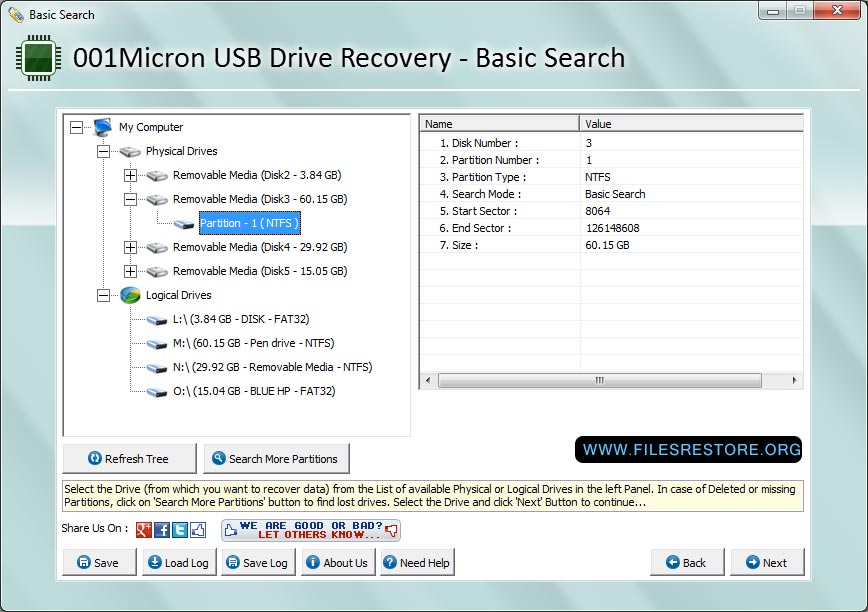Click the O:\ BLUE HP drive icon
The width and height of the screenshot is (868, 612).
[x=157, y=392]
